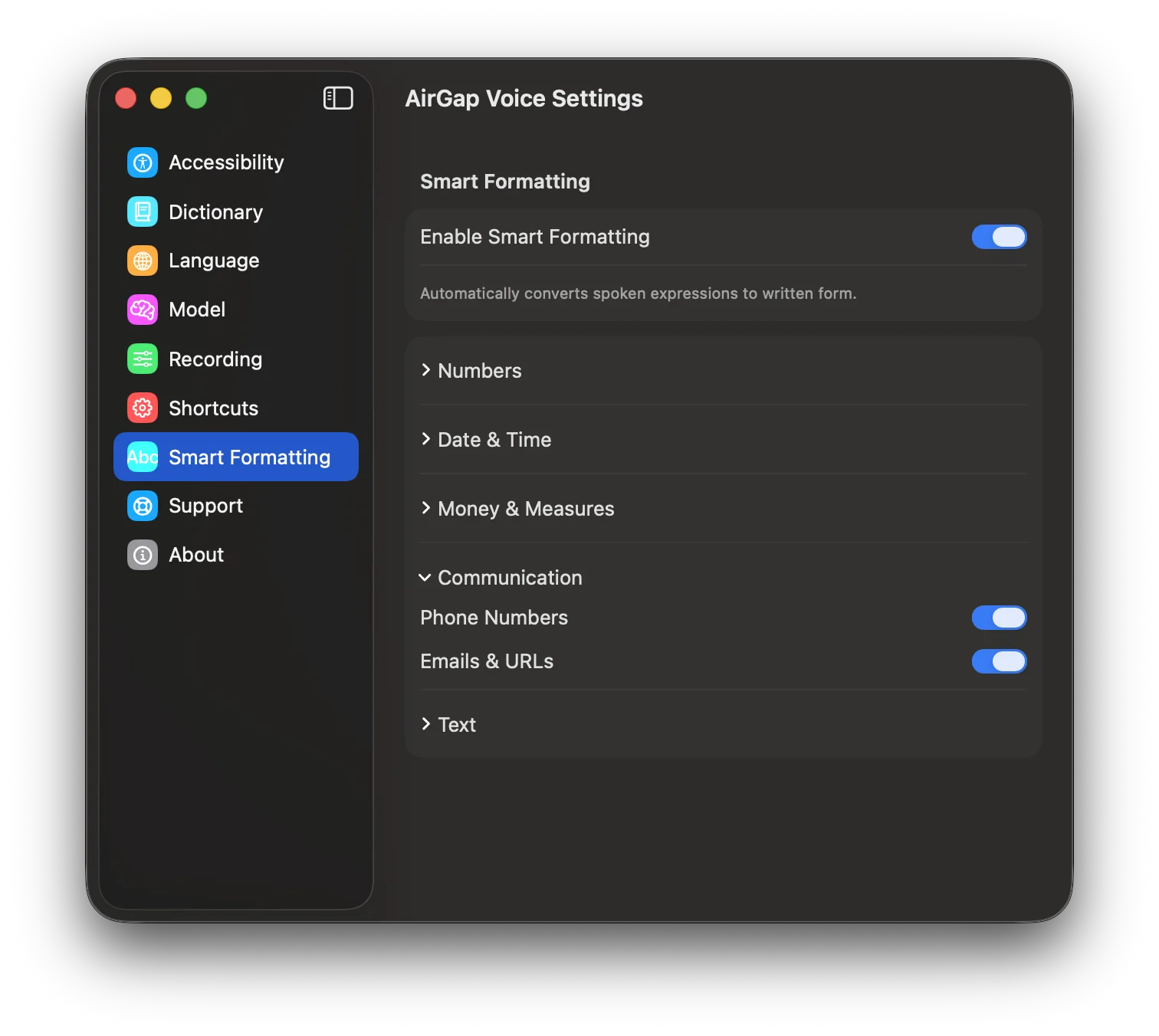Select the Language pane label

214,261
